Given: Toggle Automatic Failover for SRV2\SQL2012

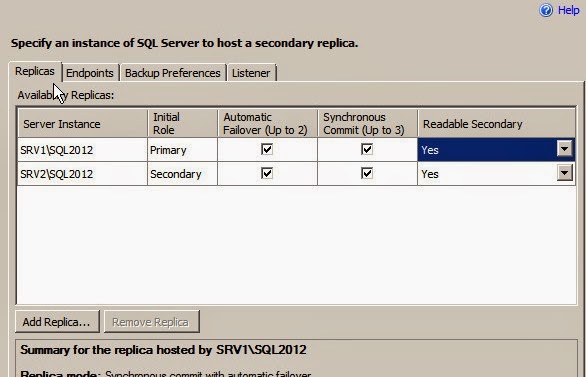Looking at the screenshot, I should pyautogui.click(x=267, y=173).
